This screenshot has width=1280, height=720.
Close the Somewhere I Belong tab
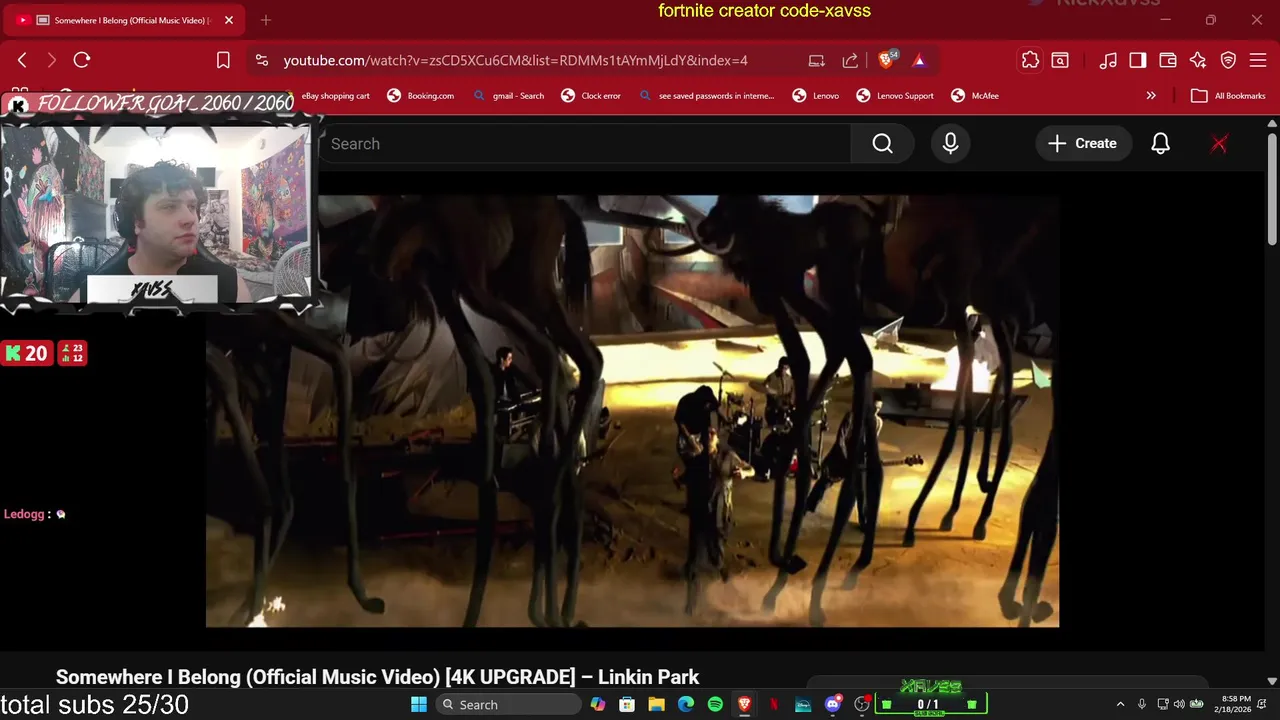[228, 20]
